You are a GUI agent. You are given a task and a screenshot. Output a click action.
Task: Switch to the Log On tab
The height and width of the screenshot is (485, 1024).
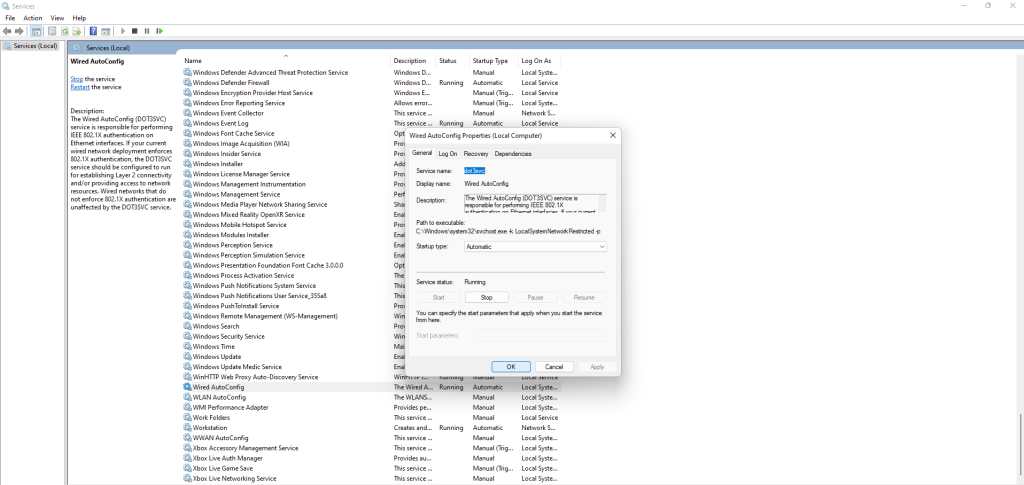(x=448, y=153)
